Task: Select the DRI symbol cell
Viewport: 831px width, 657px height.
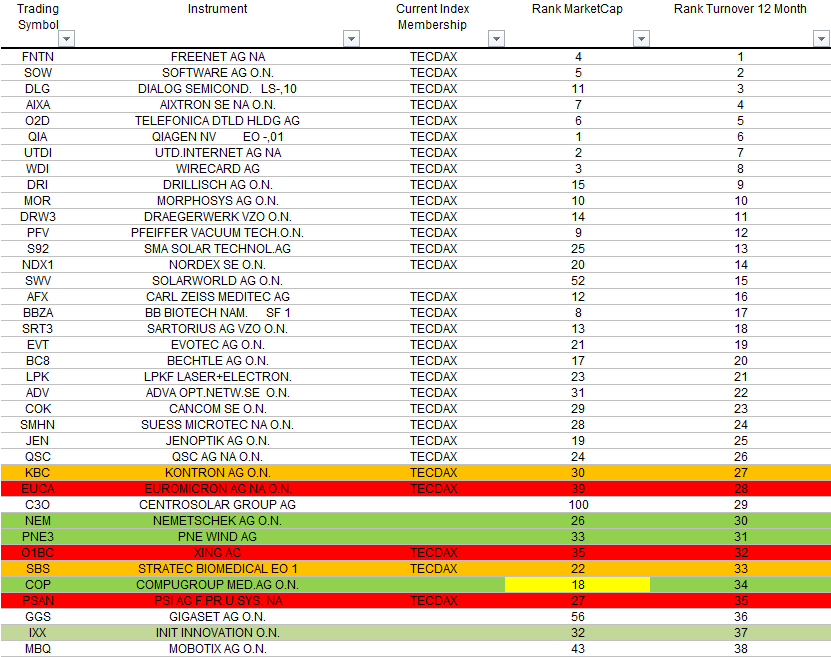Action: [x=38, y=184]
